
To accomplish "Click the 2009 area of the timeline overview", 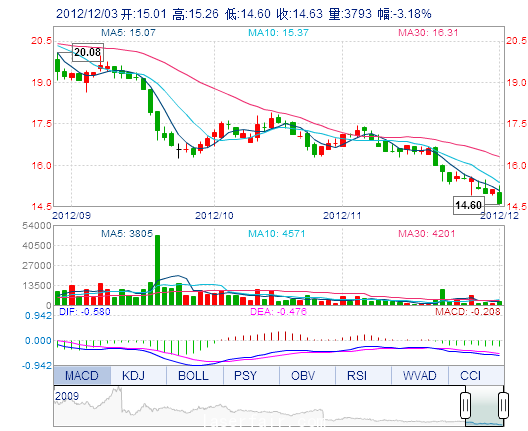I will click(67, 396).
